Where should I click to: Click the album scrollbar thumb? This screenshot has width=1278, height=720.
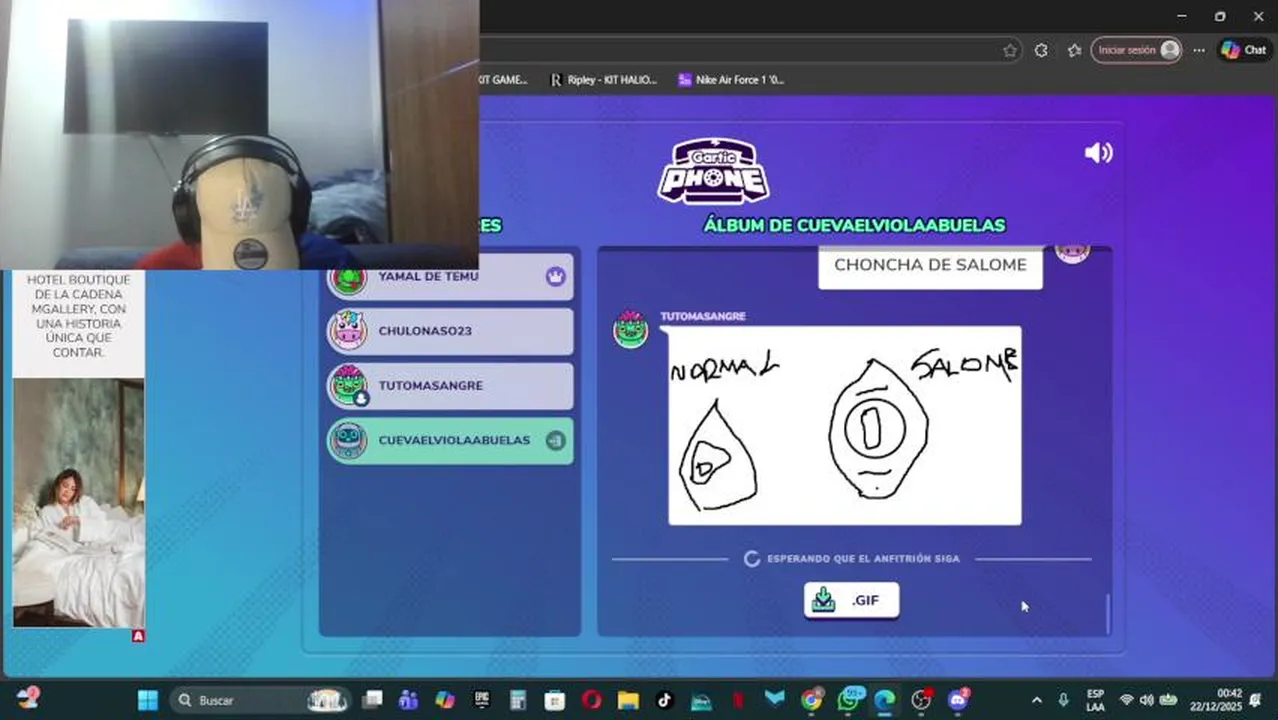click(1108, 614)
